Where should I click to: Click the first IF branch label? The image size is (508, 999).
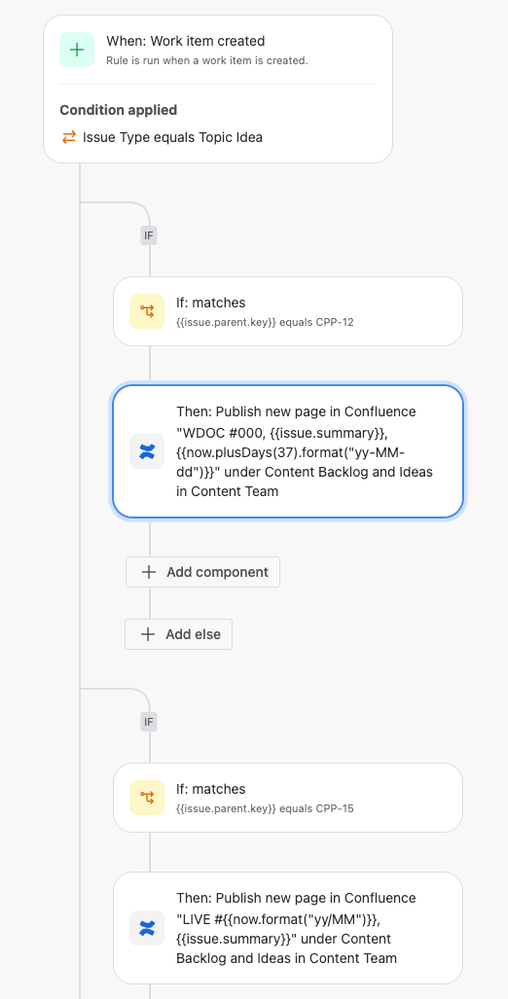149,236
